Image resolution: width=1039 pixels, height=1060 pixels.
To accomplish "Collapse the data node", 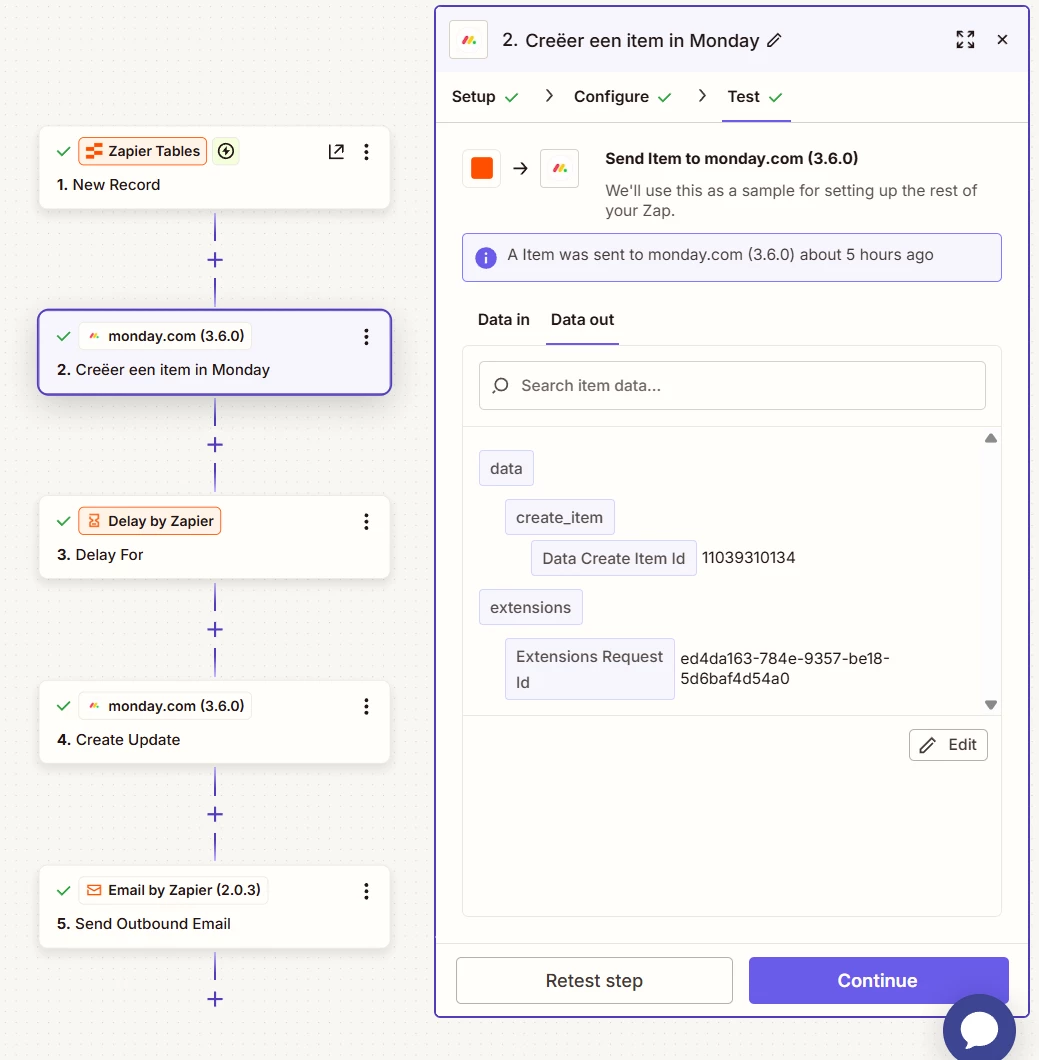I will [x=506, y=468].
